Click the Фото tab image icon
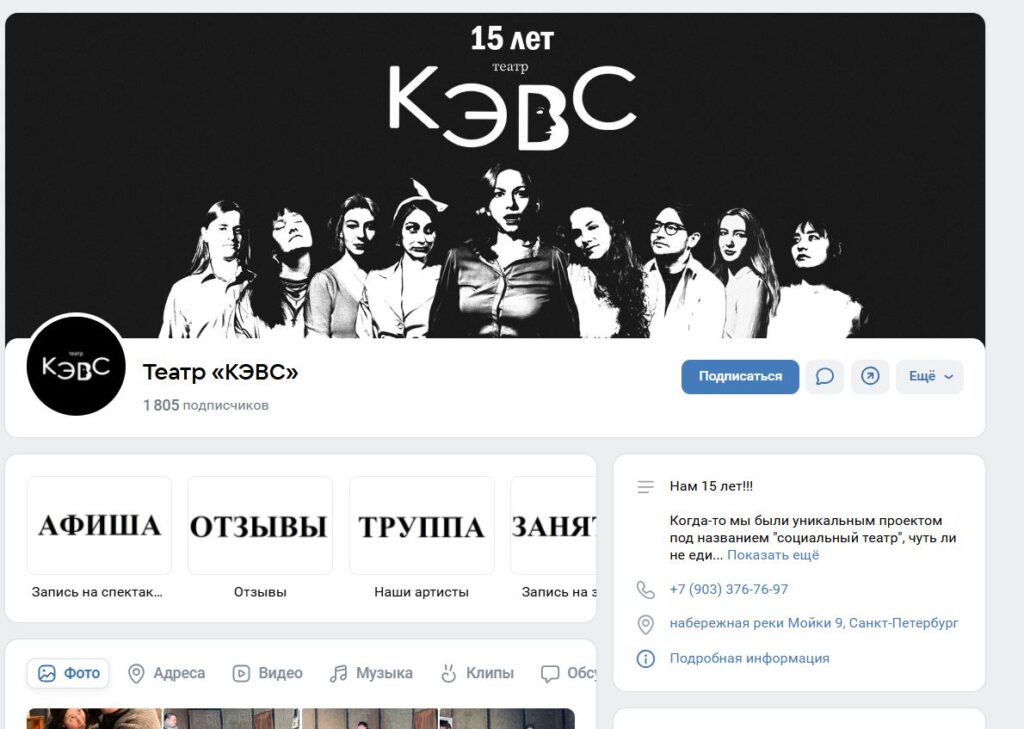Image resolution: width=1024 pixels, height=729 pixels. coord(47,673)
